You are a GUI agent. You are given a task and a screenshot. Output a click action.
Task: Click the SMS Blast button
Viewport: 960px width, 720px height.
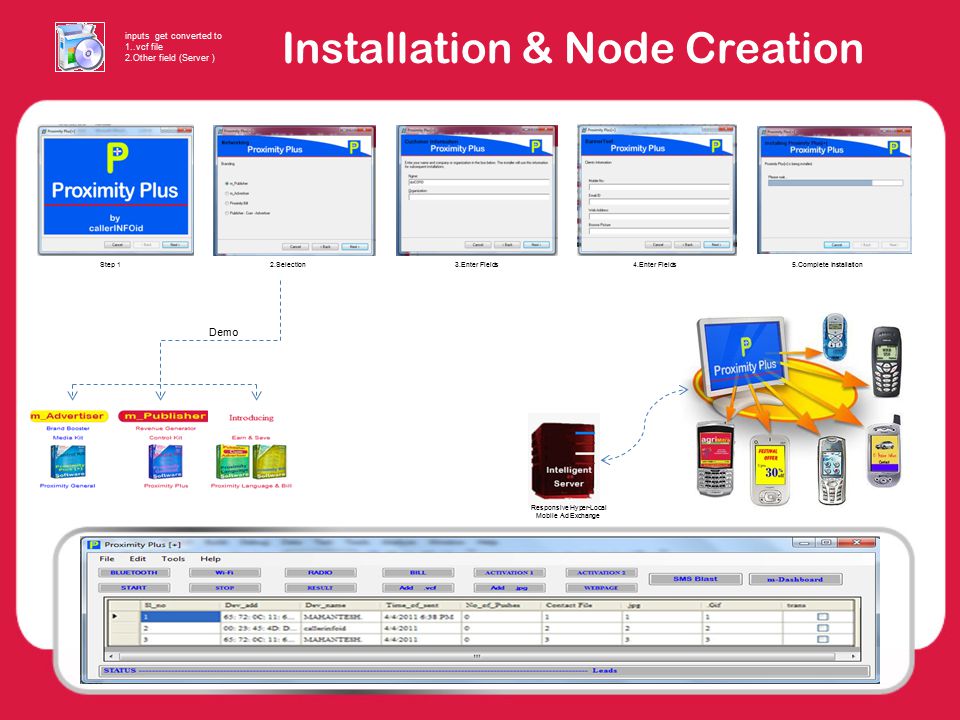(x=696, y=579)
